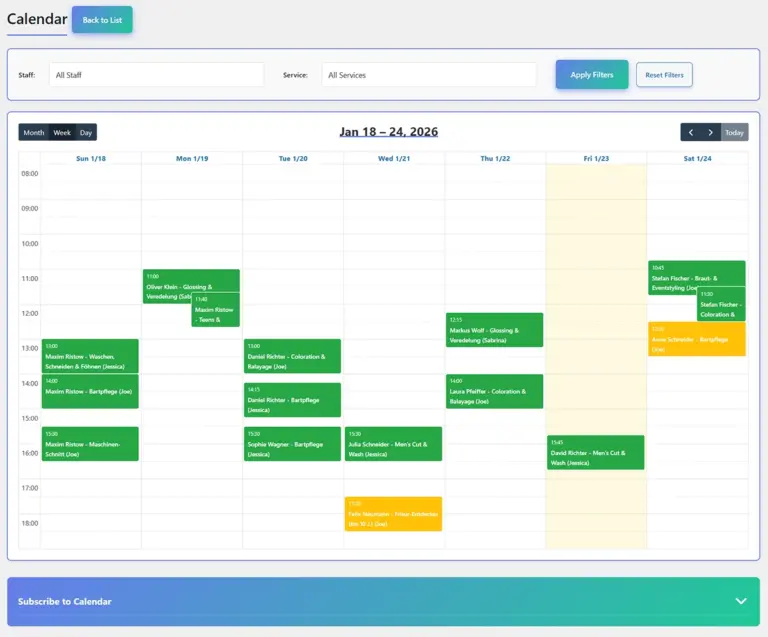Open Maxim Ristow Bartpflege appointment at 14:00
Viewport: 768px width, 637px height.
[x=90, y=391]
